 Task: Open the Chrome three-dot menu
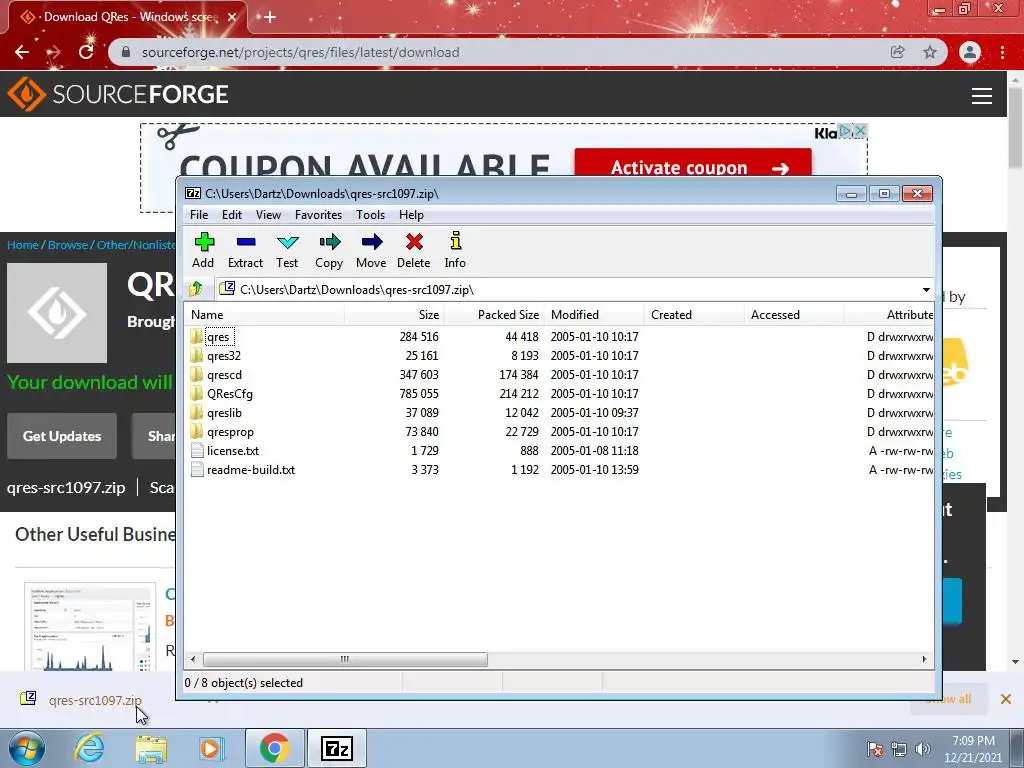[1002, 52]
